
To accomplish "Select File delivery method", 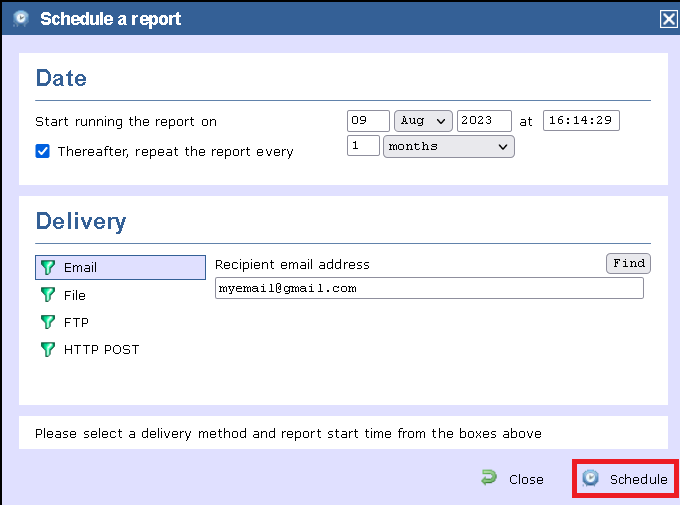I will [75, 295].
